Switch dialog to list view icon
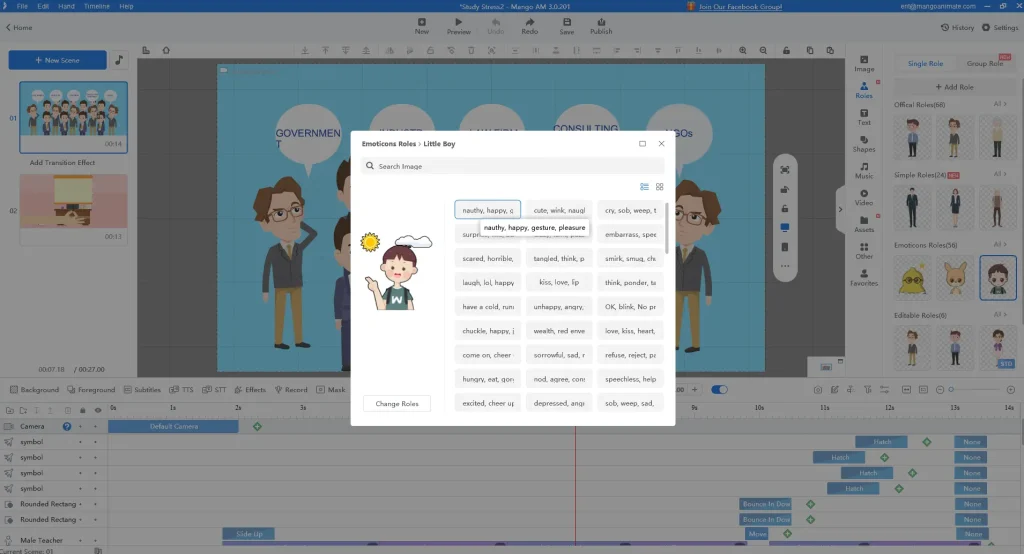The image size is (1024, 554). point(645,187)
